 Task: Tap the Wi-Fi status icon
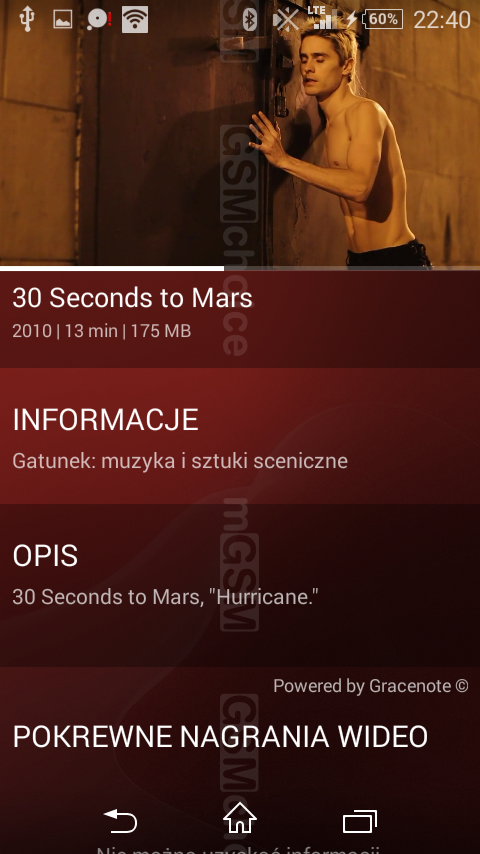(135, 20)
